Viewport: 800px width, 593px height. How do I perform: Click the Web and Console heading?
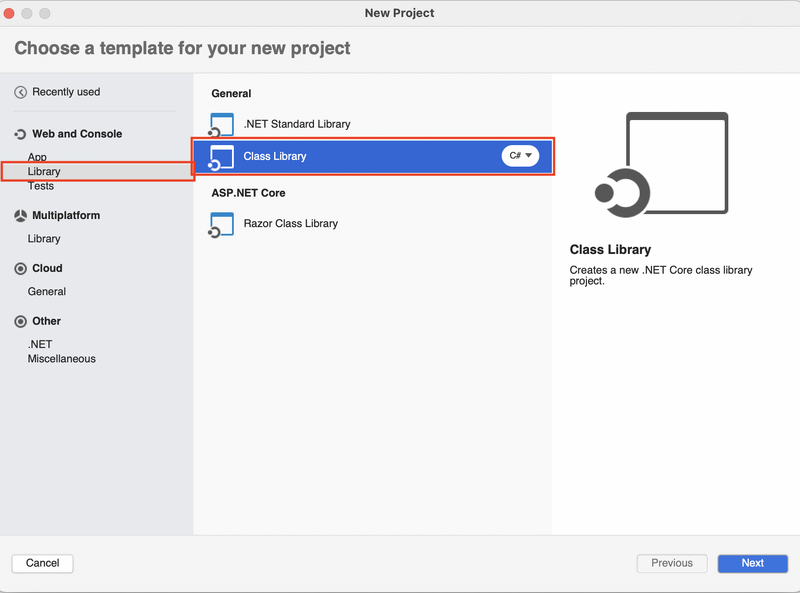[x=77, y=134]
